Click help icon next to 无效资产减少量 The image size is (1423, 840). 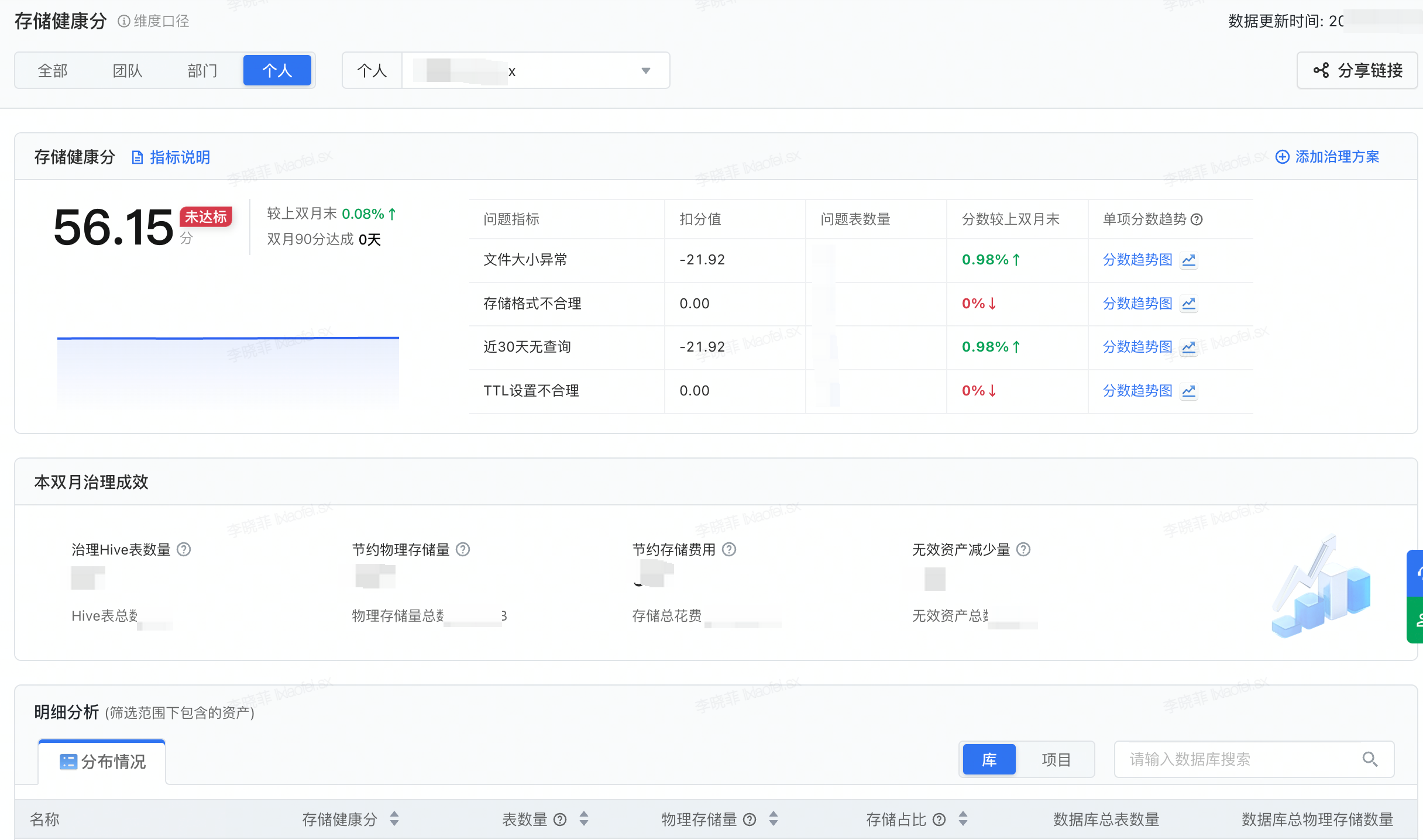point(1023,549)
